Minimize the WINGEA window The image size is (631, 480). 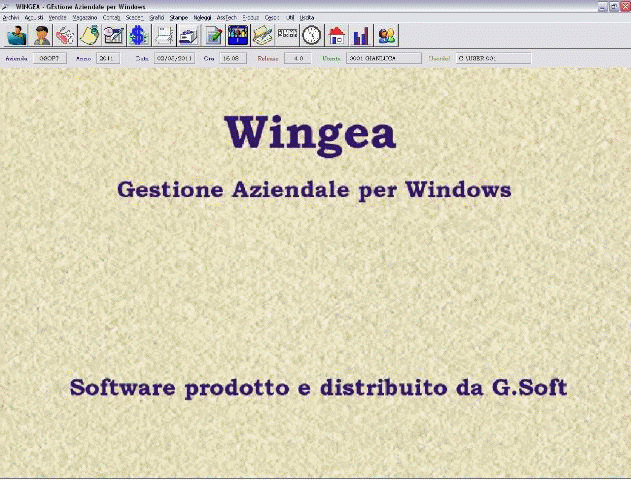pos(602,7)
